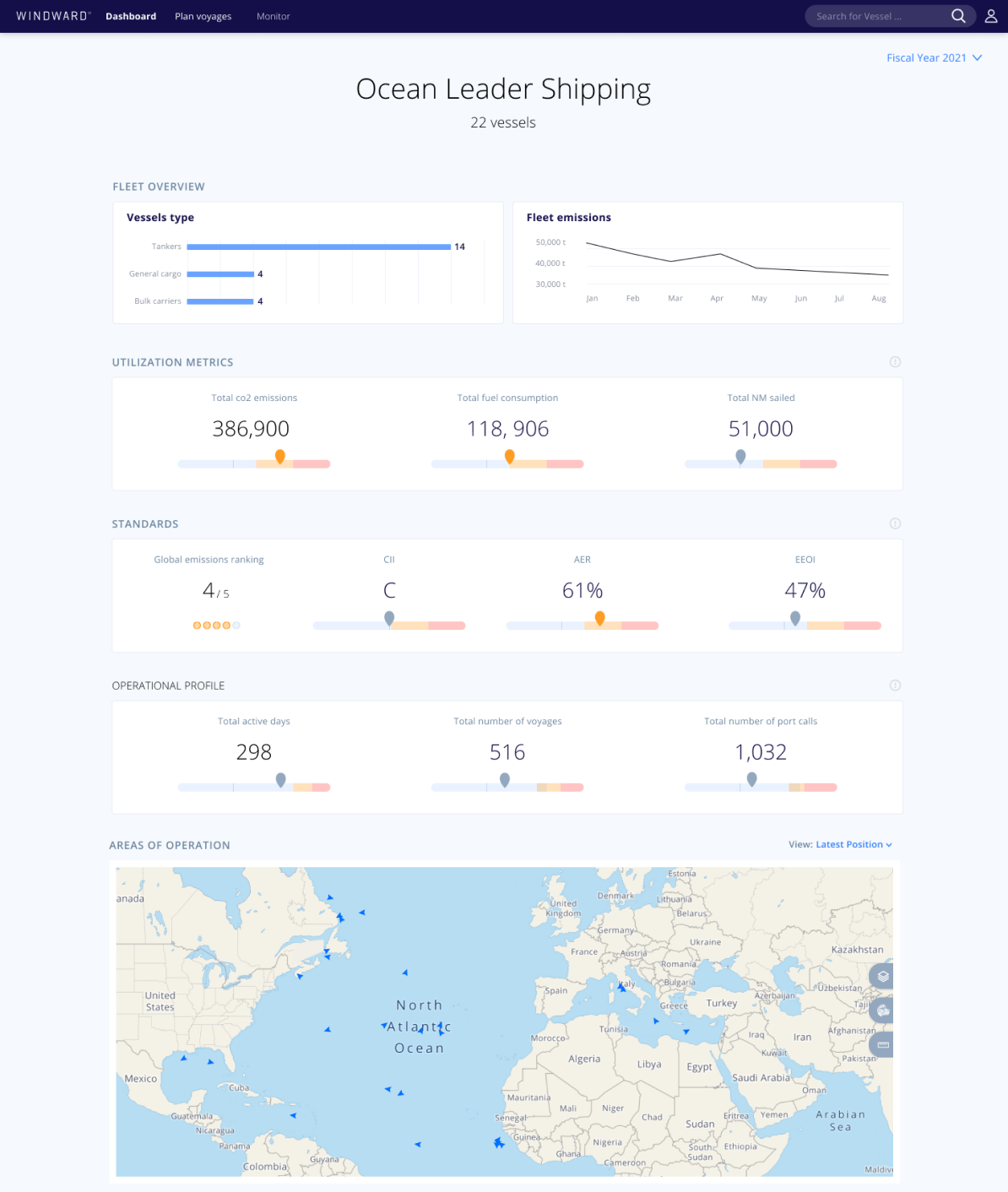Click the General cargo bar
This screenshot has height=1192, width=1008.
click(x=220, y=274)
